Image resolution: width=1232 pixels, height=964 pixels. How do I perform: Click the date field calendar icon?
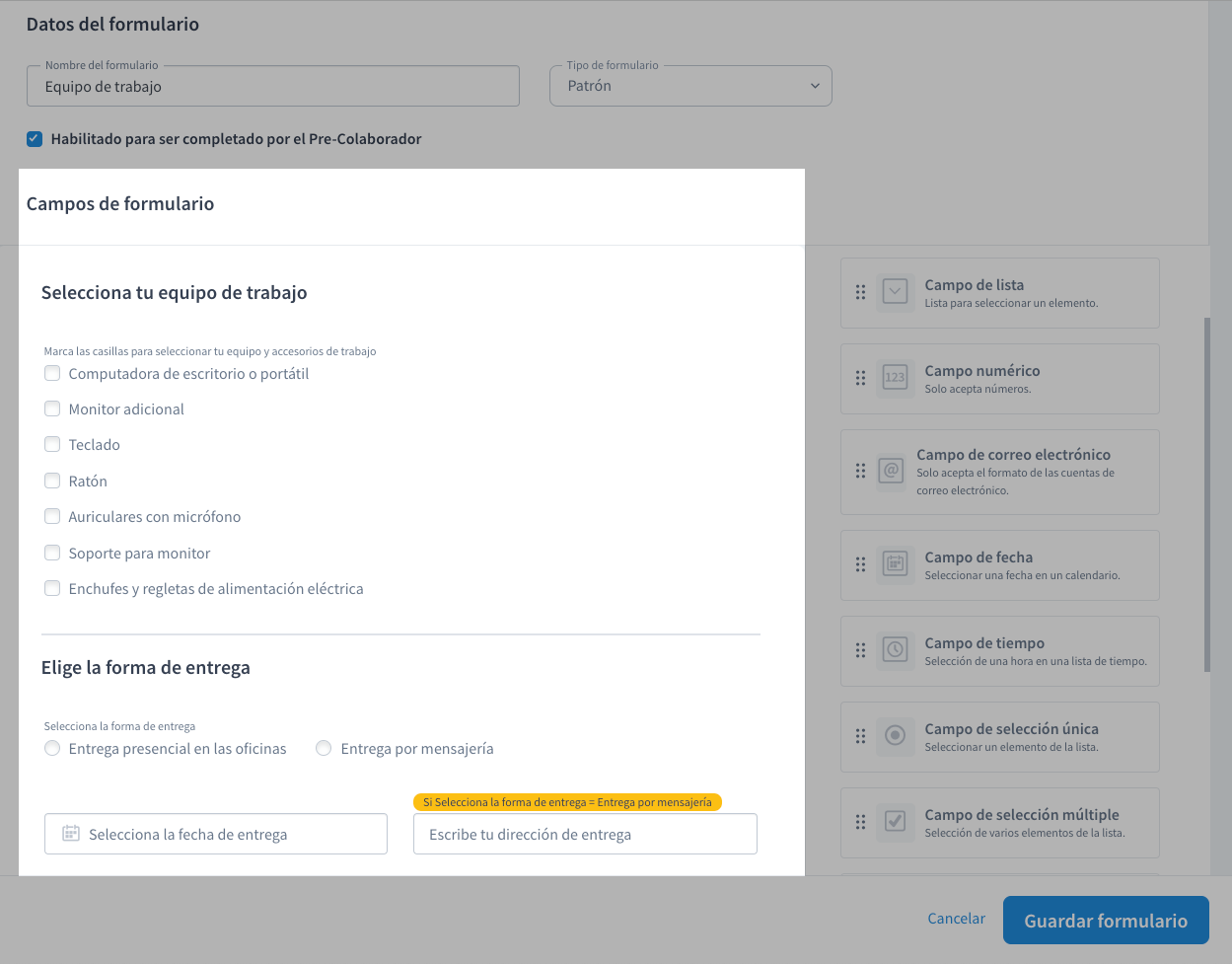coord(895,565)
